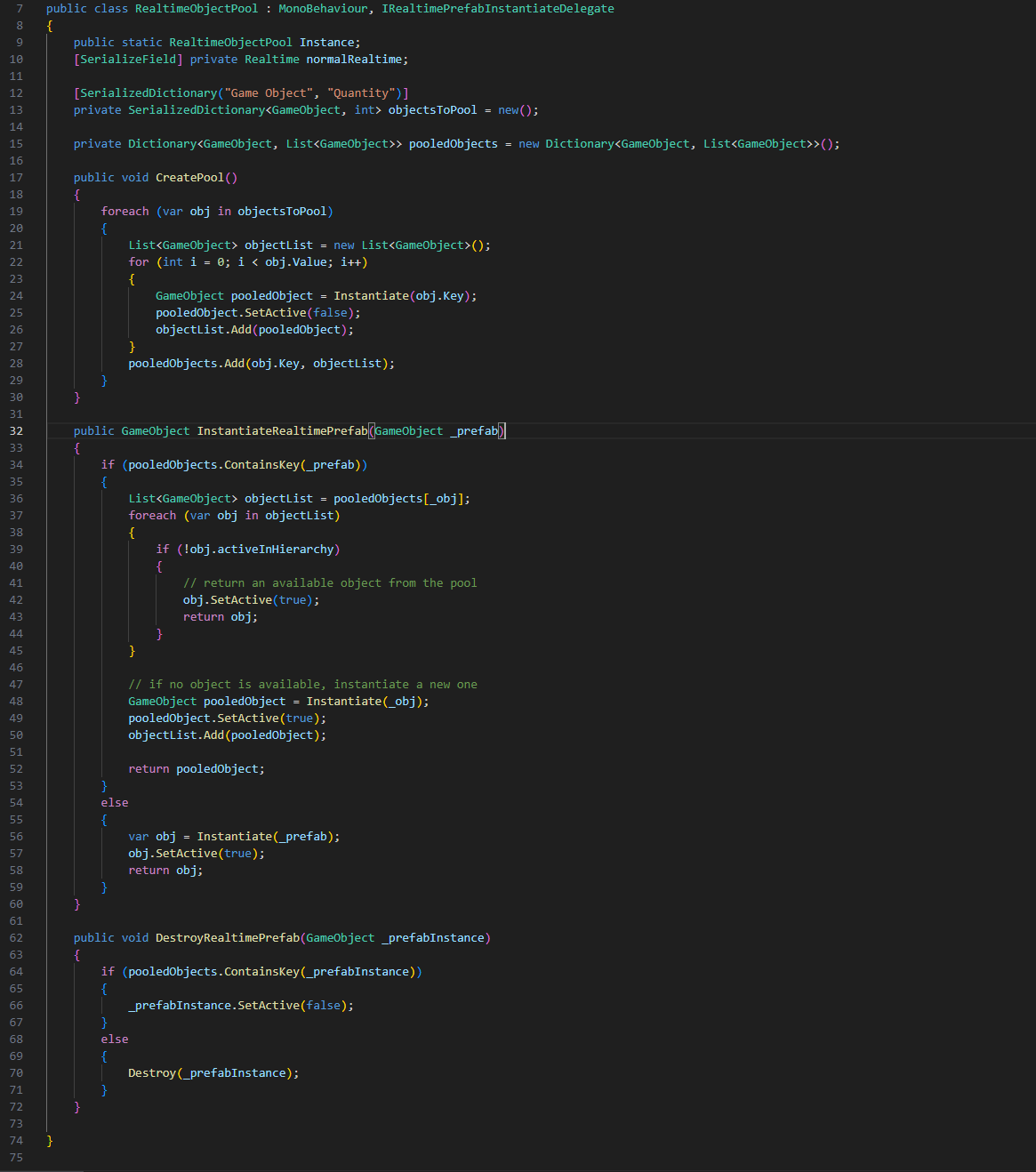Click line number 32 in the gutter
1036x1172 pixels.
pyautogui.click(x=16, y=431)
